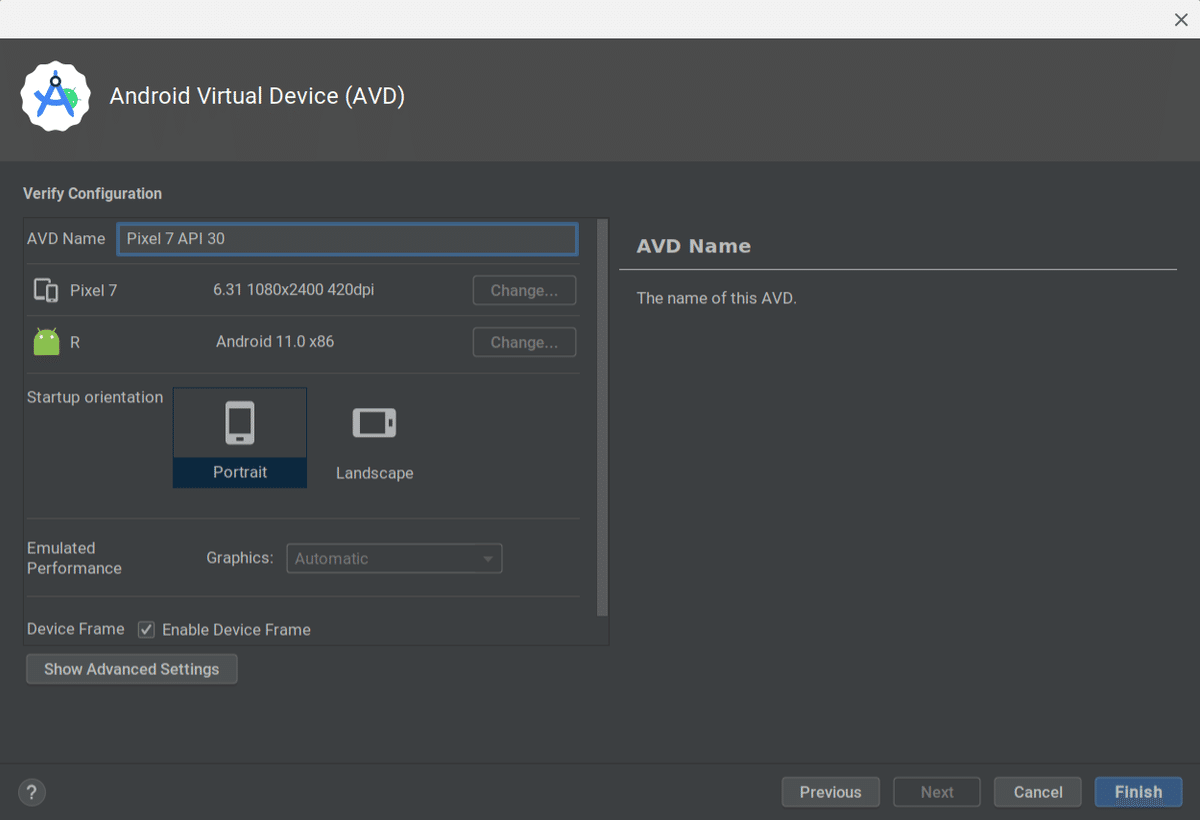
Task: Change the Pixel 7 hardware device
Action: (524, 290)
